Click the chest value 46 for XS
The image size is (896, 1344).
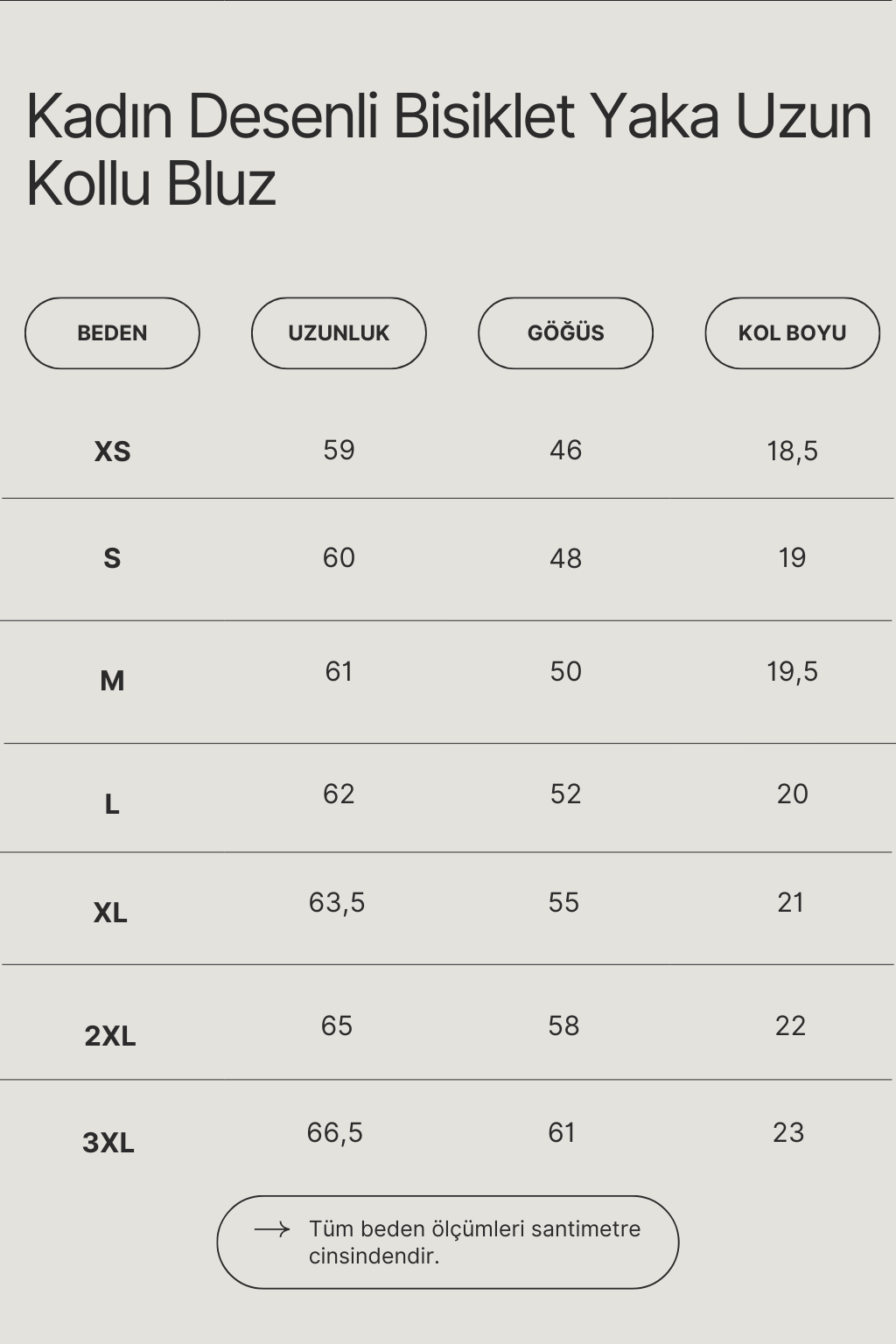[565, 450]
